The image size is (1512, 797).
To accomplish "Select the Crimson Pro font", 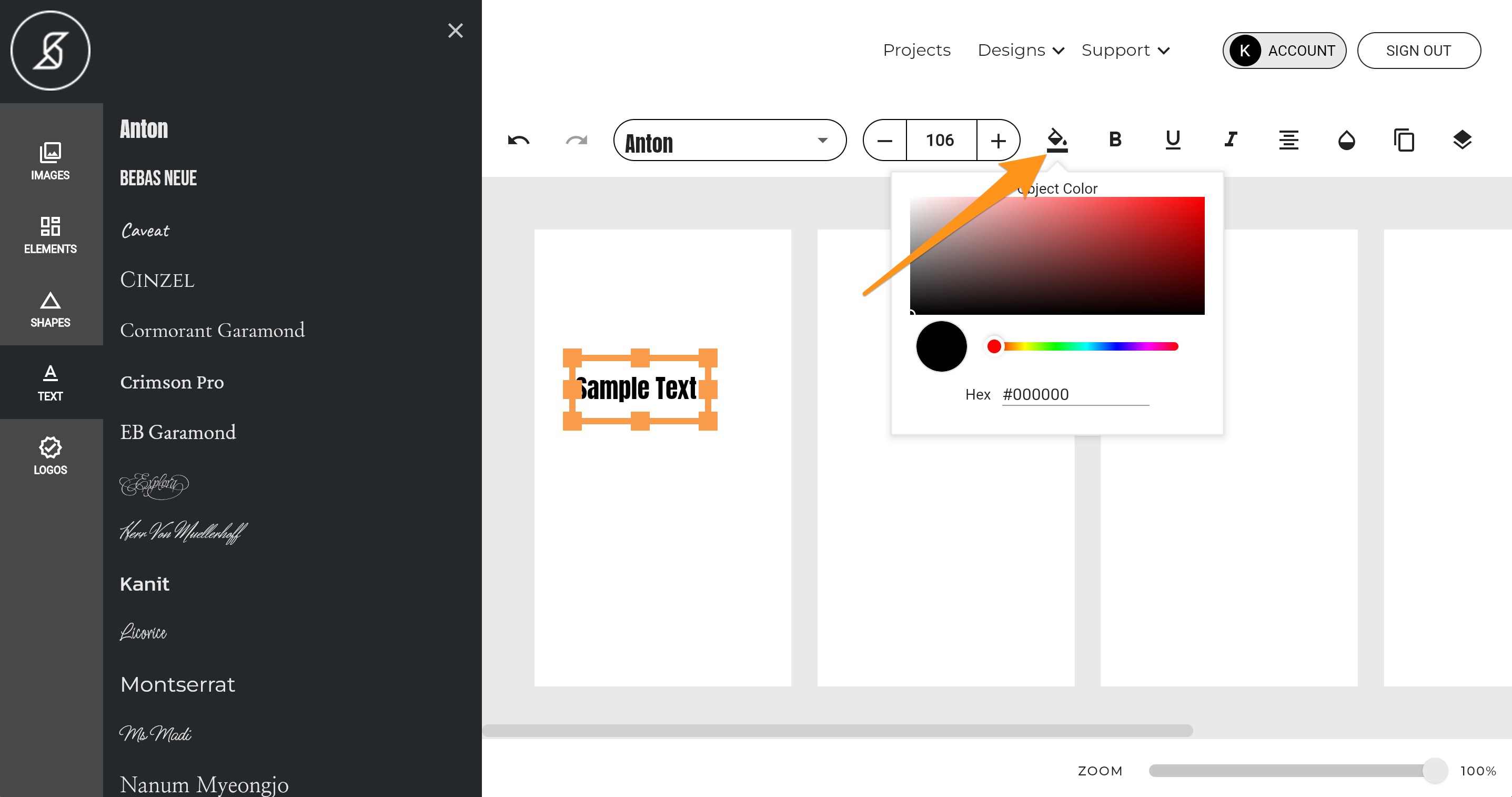I will 172,382.
